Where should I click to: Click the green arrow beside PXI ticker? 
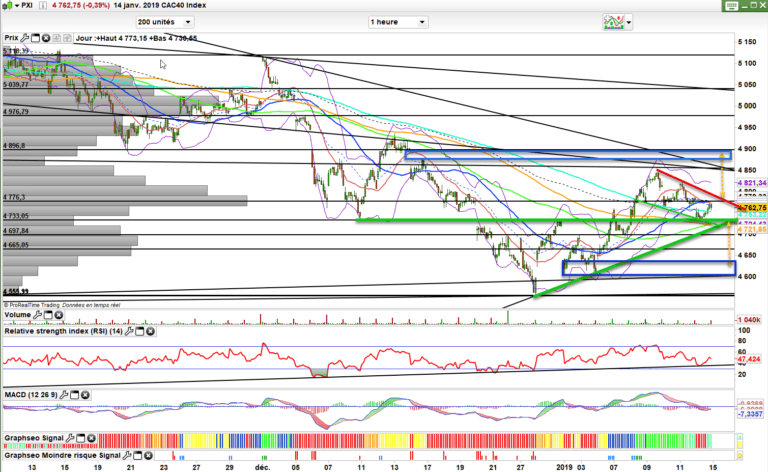pos(8,6)
